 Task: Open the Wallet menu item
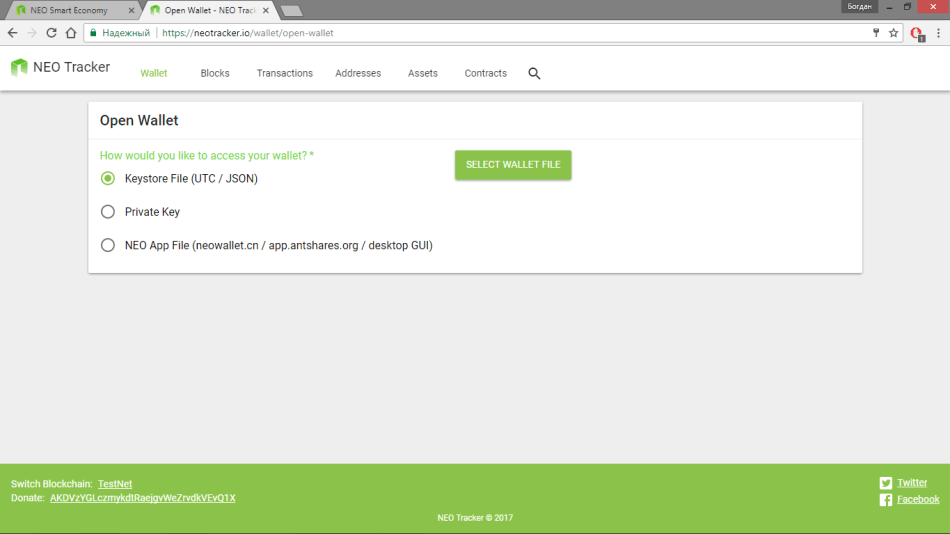coord(154,73)
